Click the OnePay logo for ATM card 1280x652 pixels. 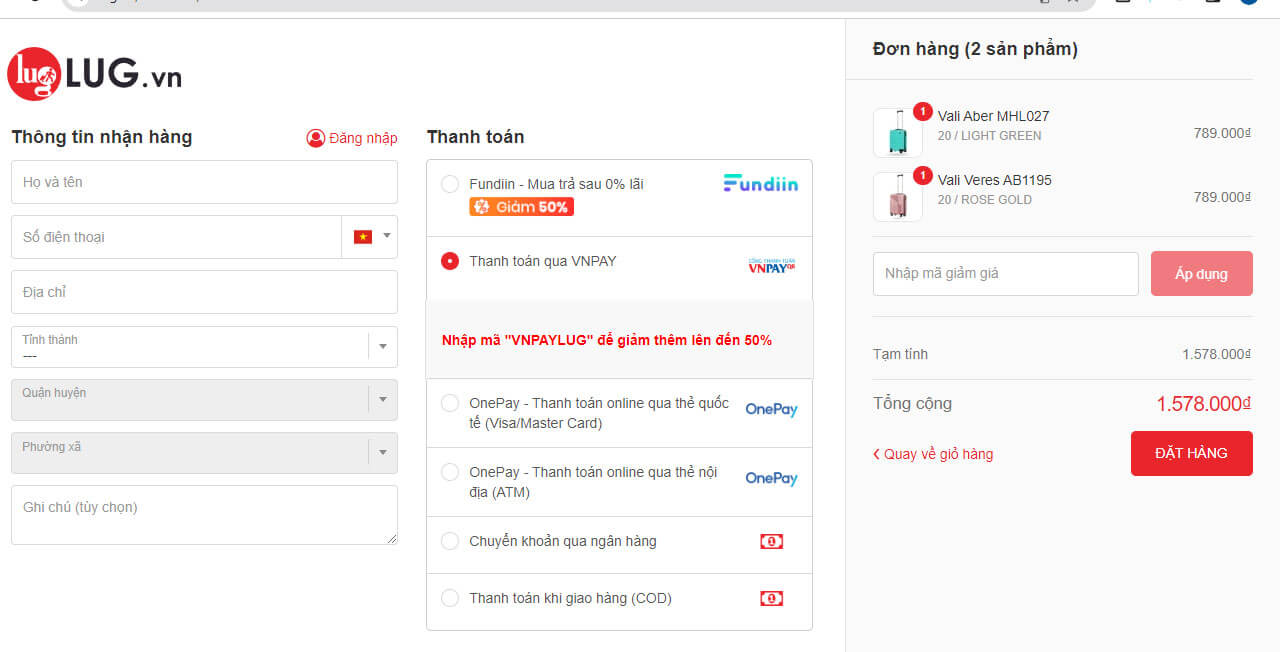click(771, 479)
